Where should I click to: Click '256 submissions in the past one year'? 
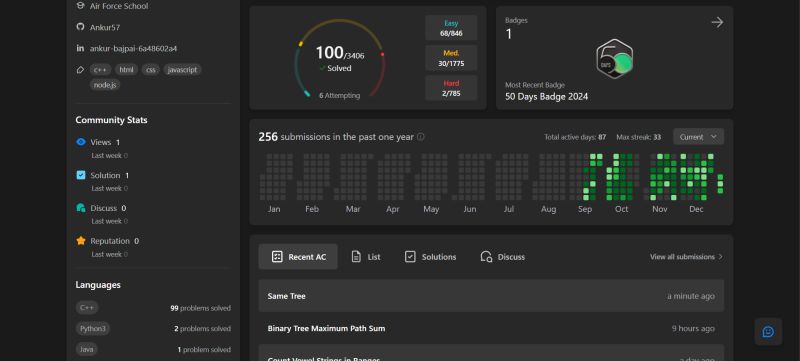point(336,137)
